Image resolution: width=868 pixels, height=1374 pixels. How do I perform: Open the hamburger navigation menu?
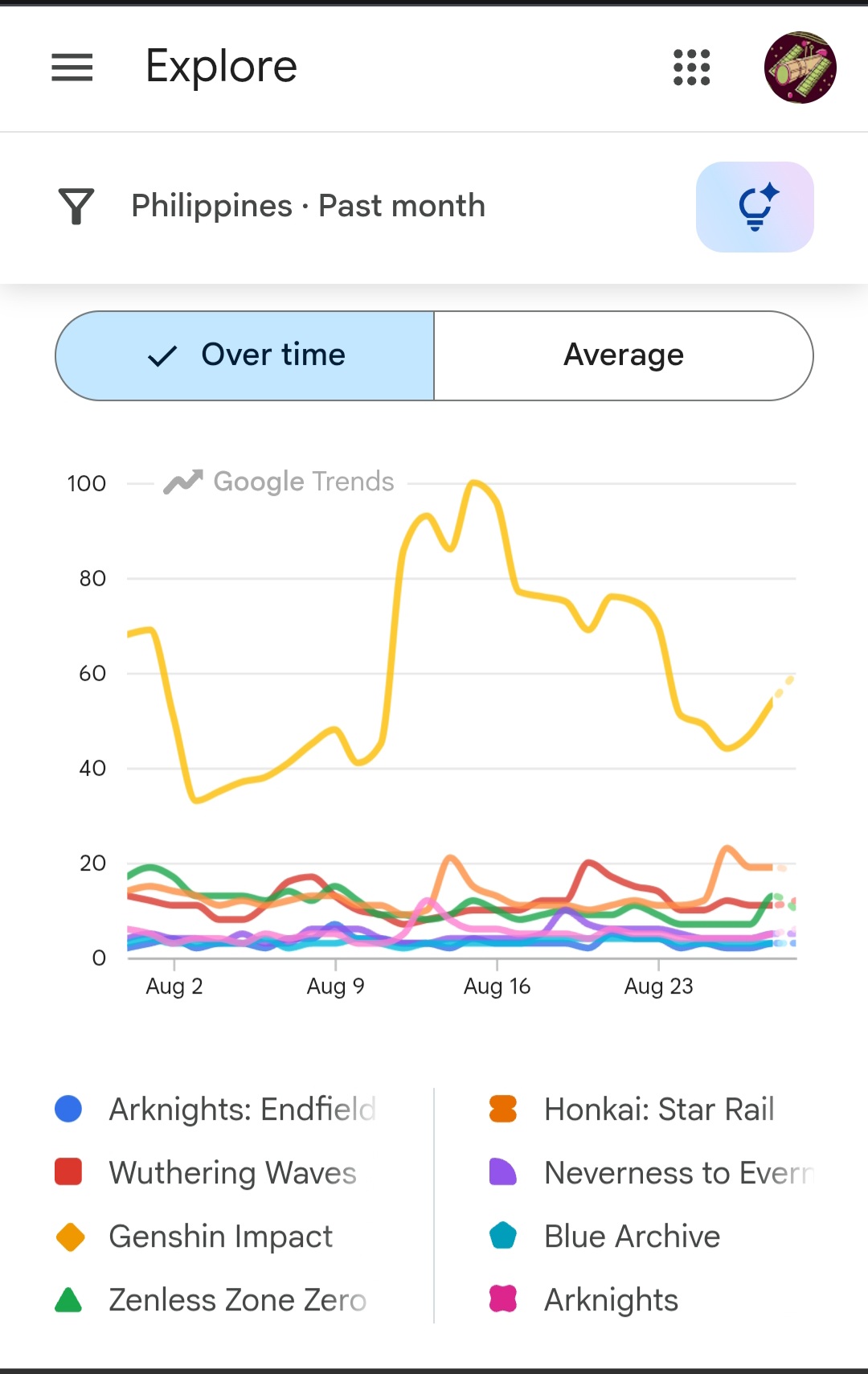coord(72,68)
